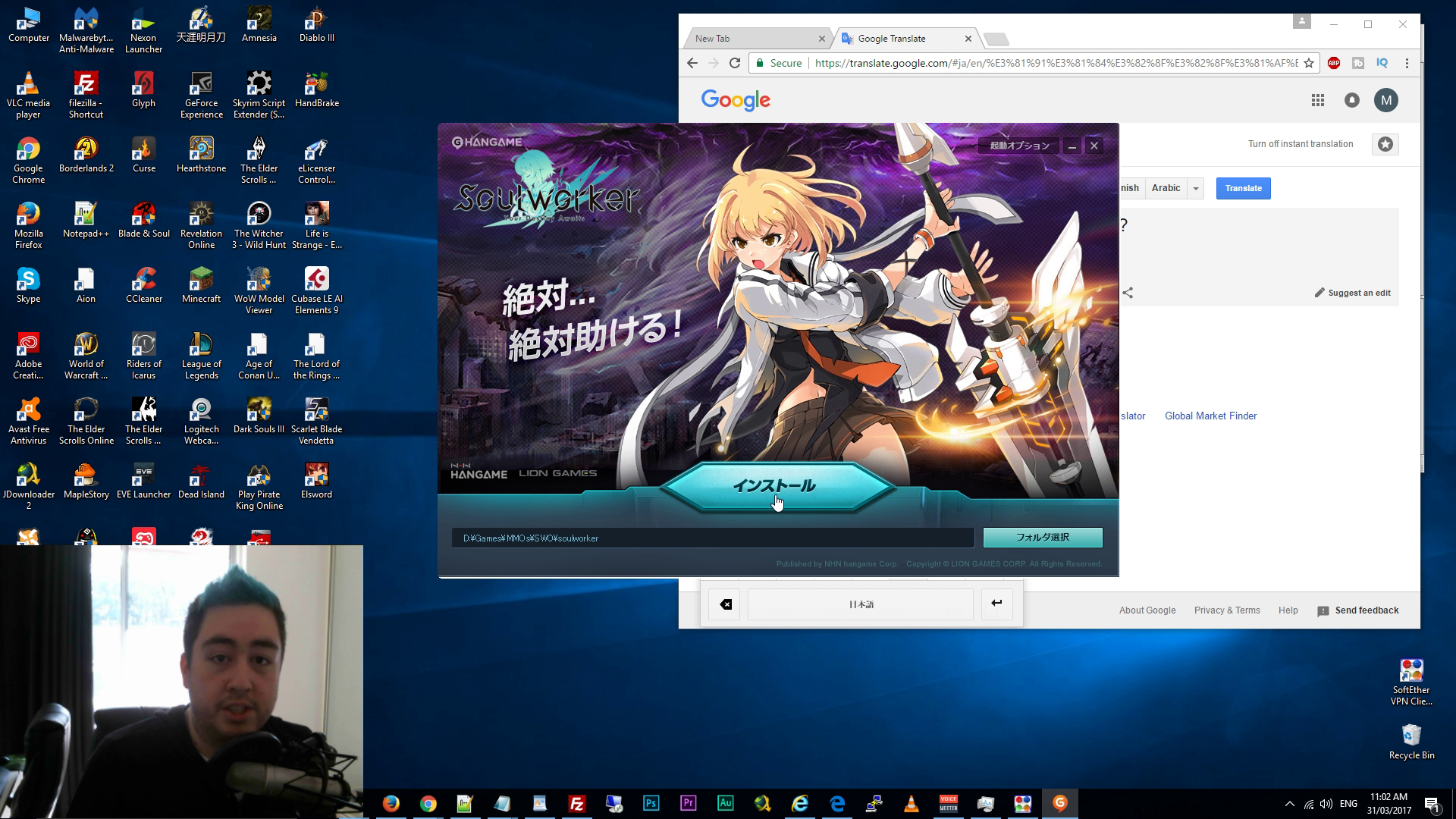This screenshot has width=1456, height=819.
Task: Click Chrome's back arrow
Action: pyautogui.click(x=692, y=63)
